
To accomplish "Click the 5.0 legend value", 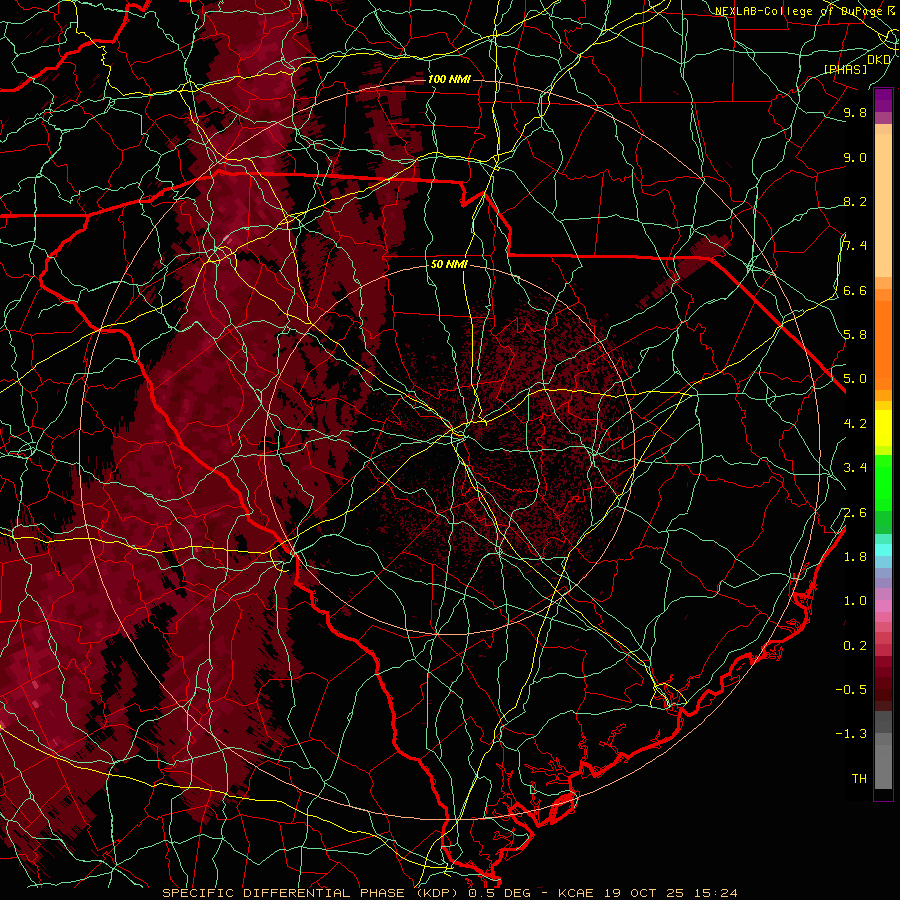I will point(855,379).
